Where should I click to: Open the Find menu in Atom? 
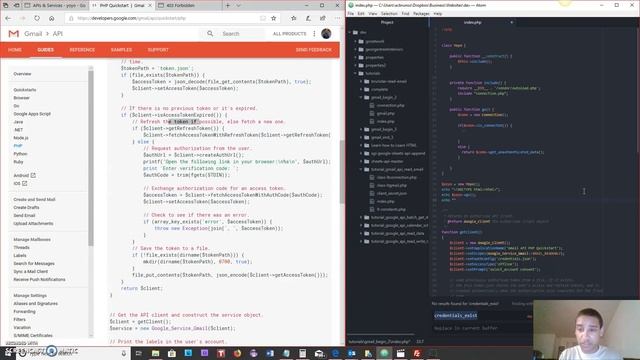point(405,13)
